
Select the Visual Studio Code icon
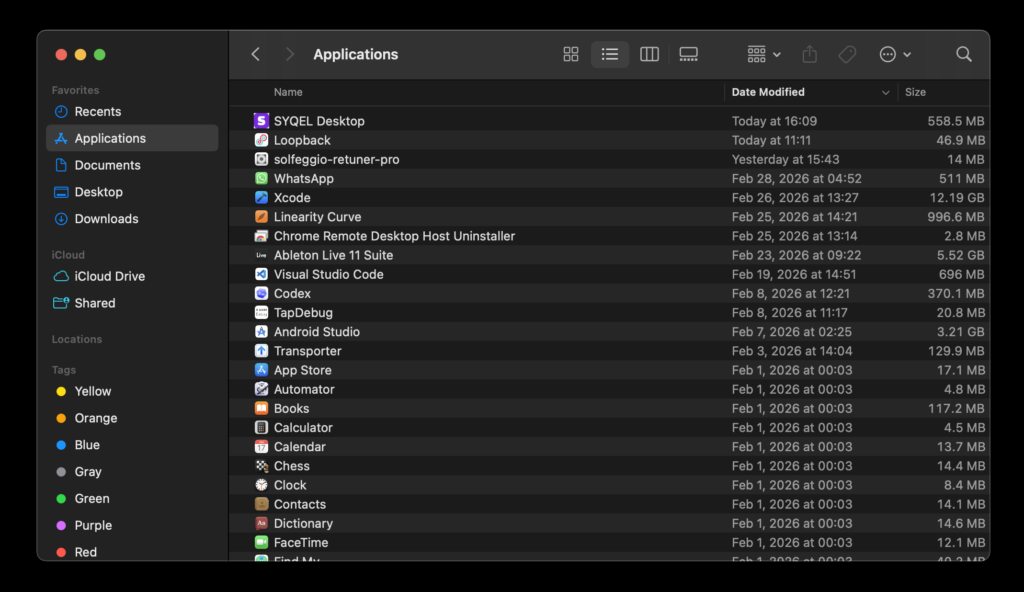coord(261,274)
